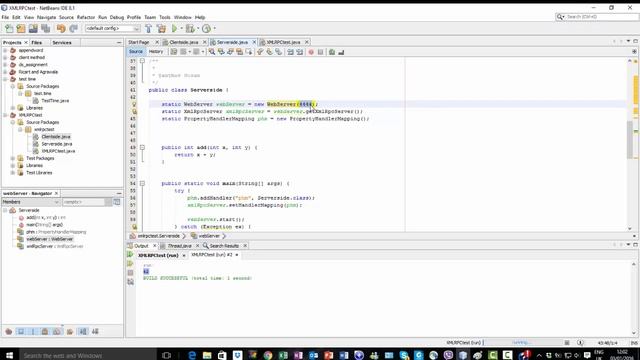Collapse the main method fold on line 54
Viewport: 640px width, 360px height.
point(142,183)
